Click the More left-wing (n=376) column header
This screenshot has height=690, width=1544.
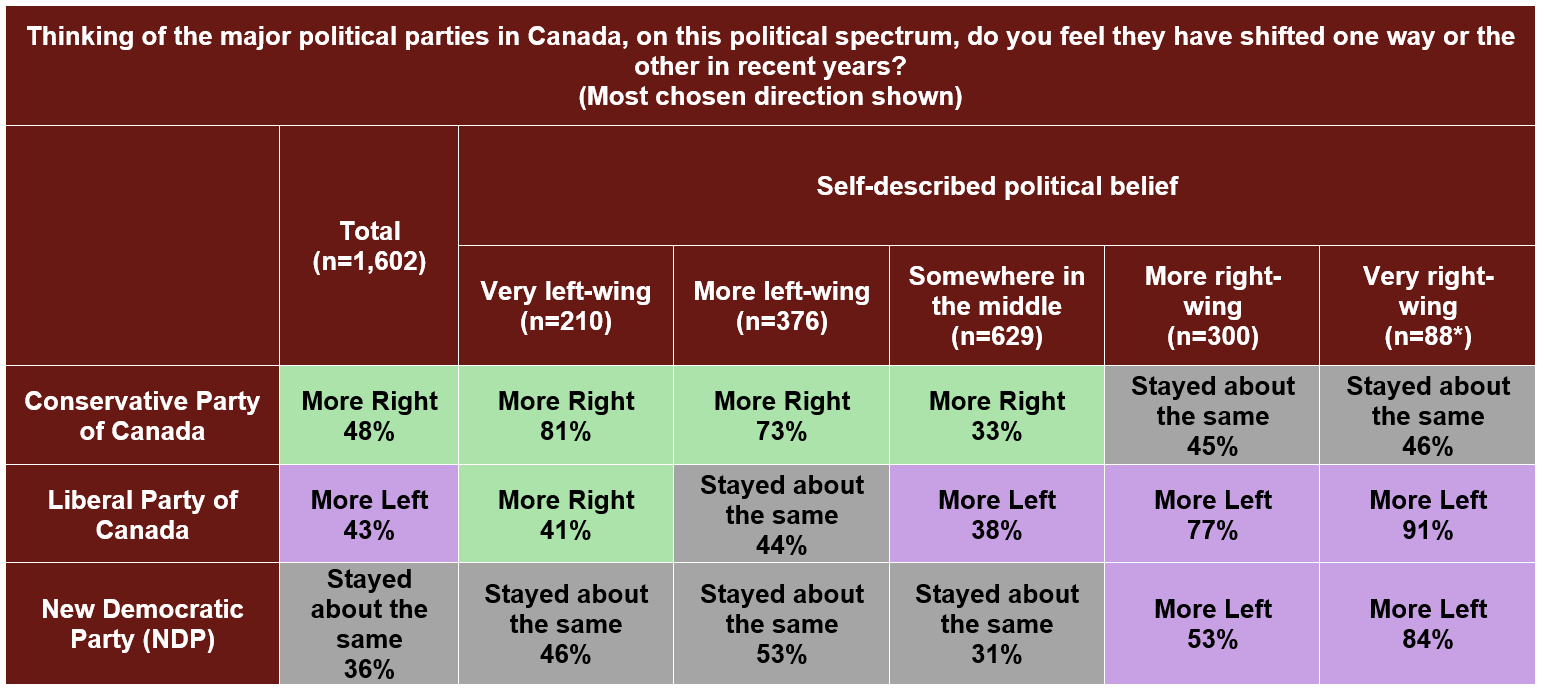click(781, 306)
